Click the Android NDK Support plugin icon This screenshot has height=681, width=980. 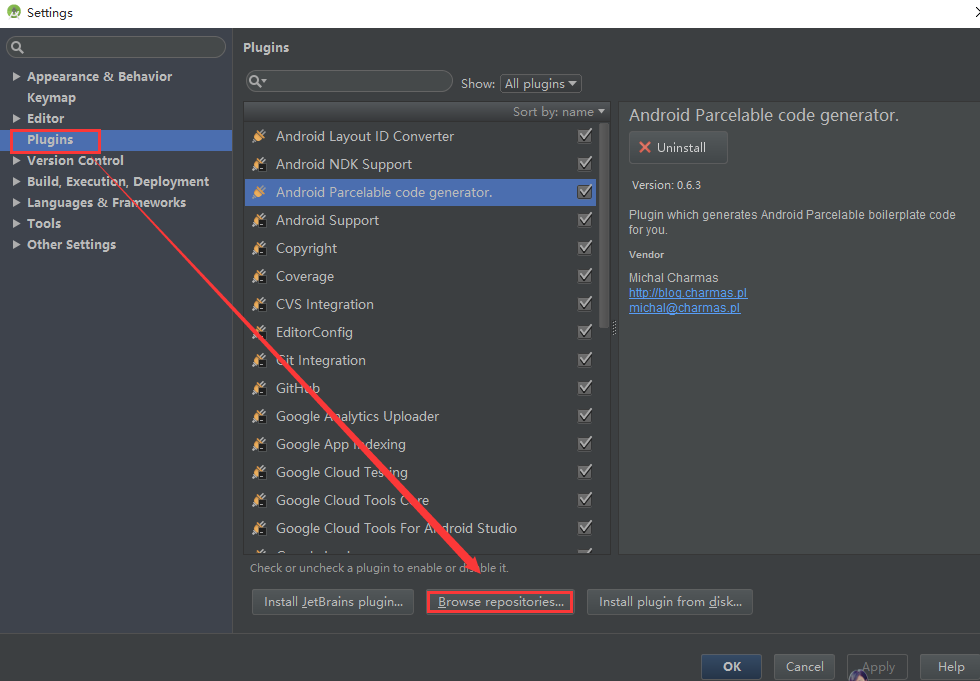point(259,164)
